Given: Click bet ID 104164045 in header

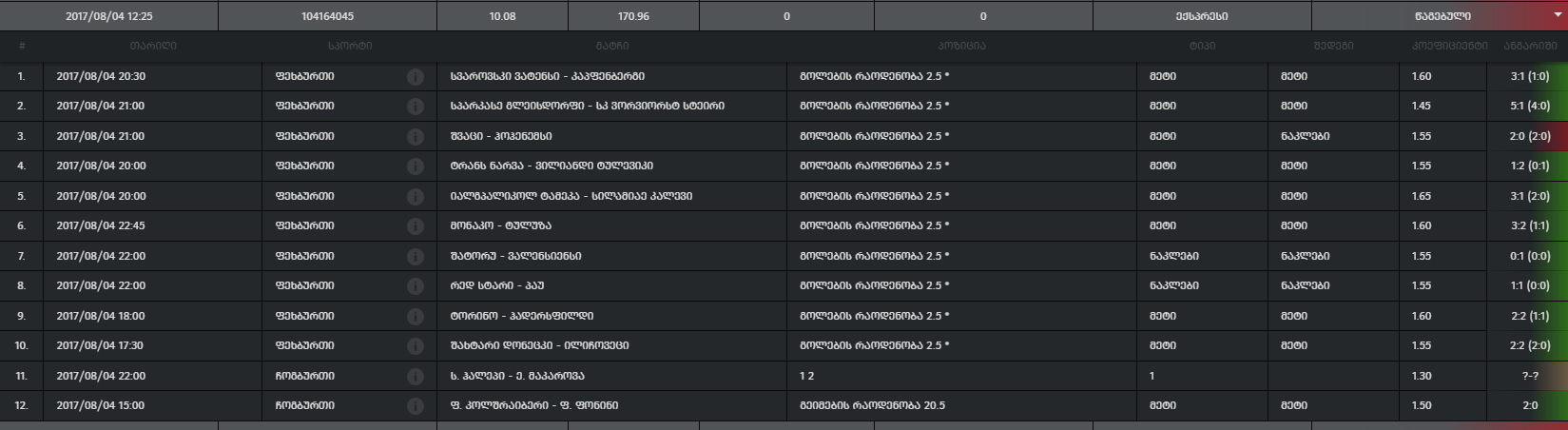Looking at the screenshot, I should click(327, 16).
